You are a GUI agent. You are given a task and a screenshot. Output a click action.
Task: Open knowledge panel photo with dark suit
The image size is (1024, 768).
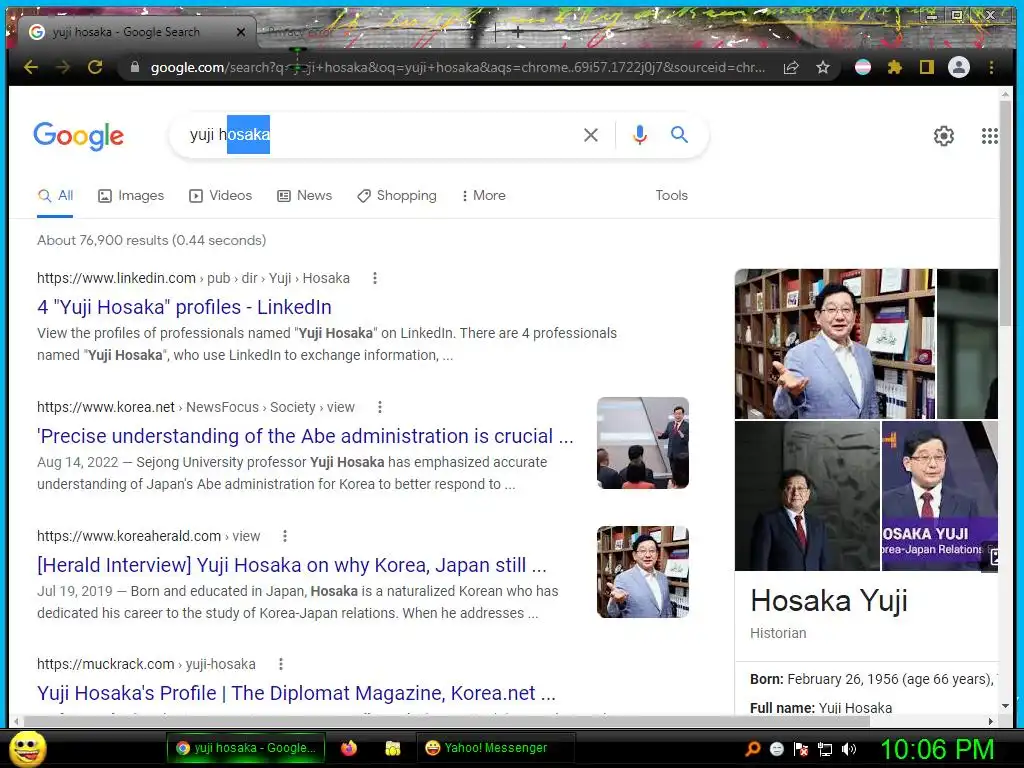807,496
